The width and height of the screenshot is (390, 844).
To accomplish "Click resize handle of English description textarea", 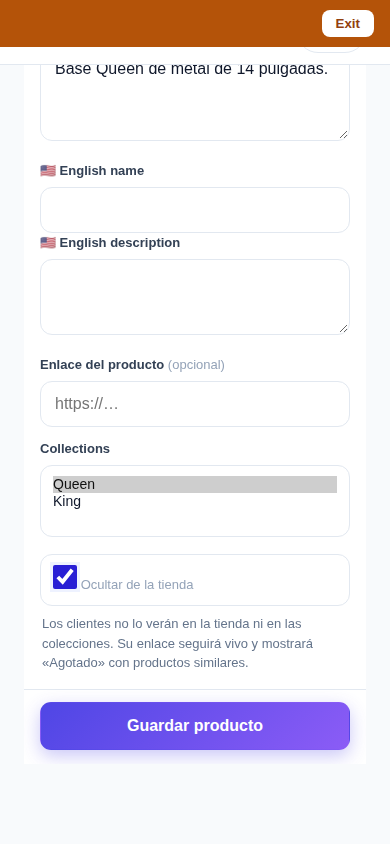I will (x=344, y=328).
